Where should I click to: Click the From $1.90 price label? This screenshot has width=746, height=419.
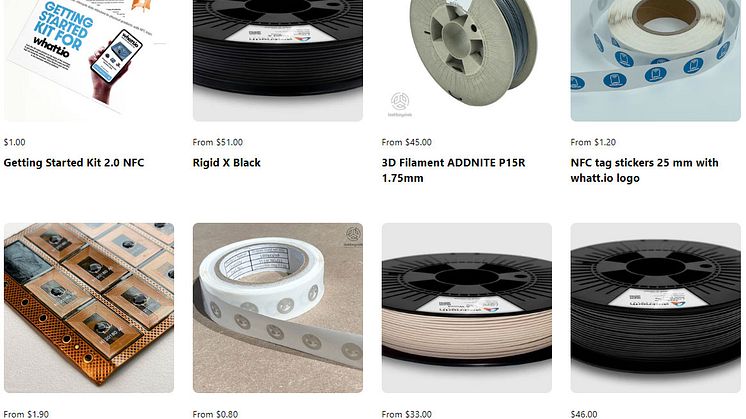[x=26, y=415]
